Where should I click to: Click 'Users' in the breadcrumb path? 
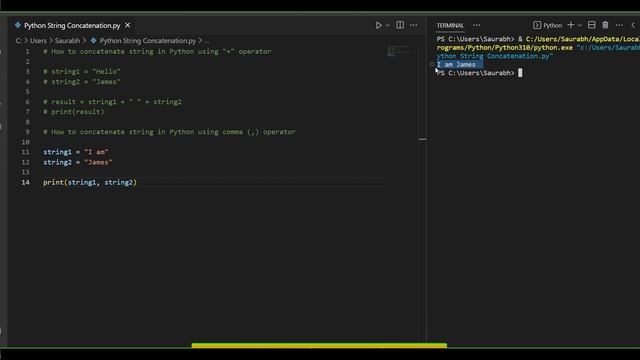click(x=38, y=40)
